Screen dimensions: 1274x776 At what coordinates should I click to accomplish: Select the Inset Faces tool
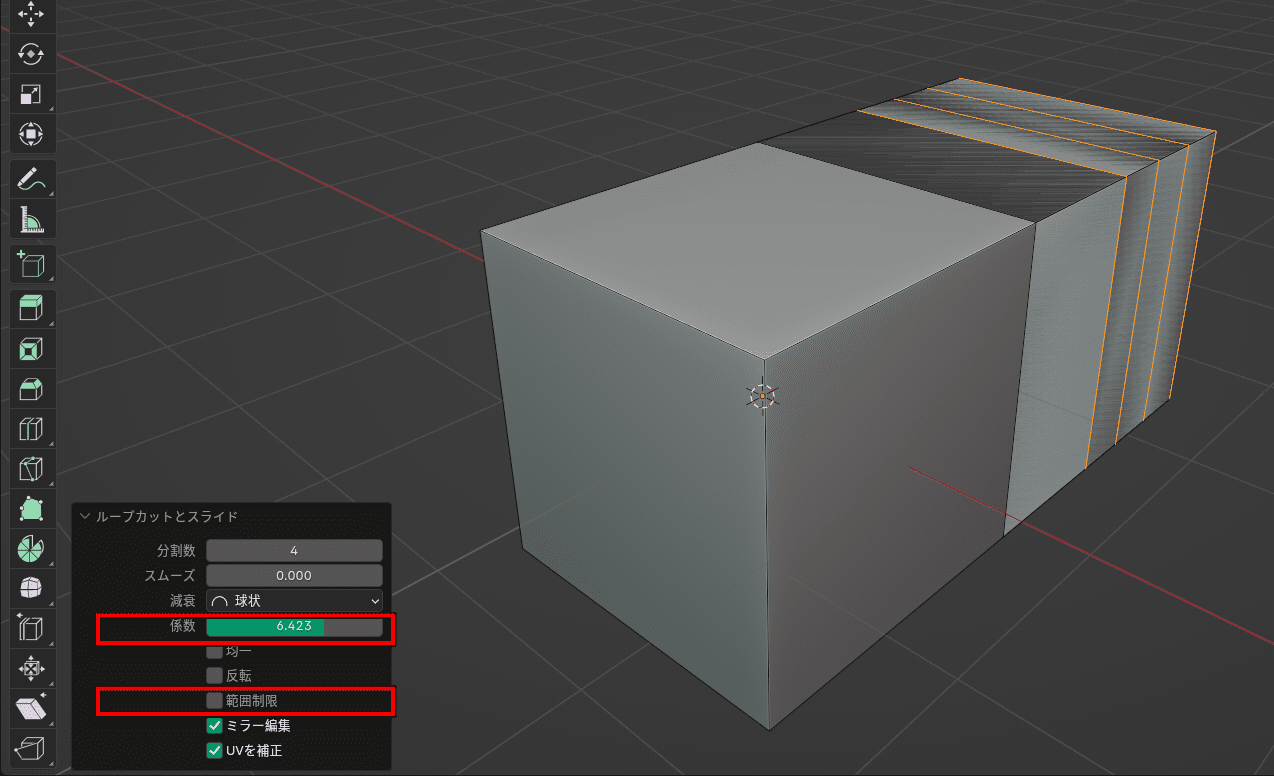(x=31, y=350)
